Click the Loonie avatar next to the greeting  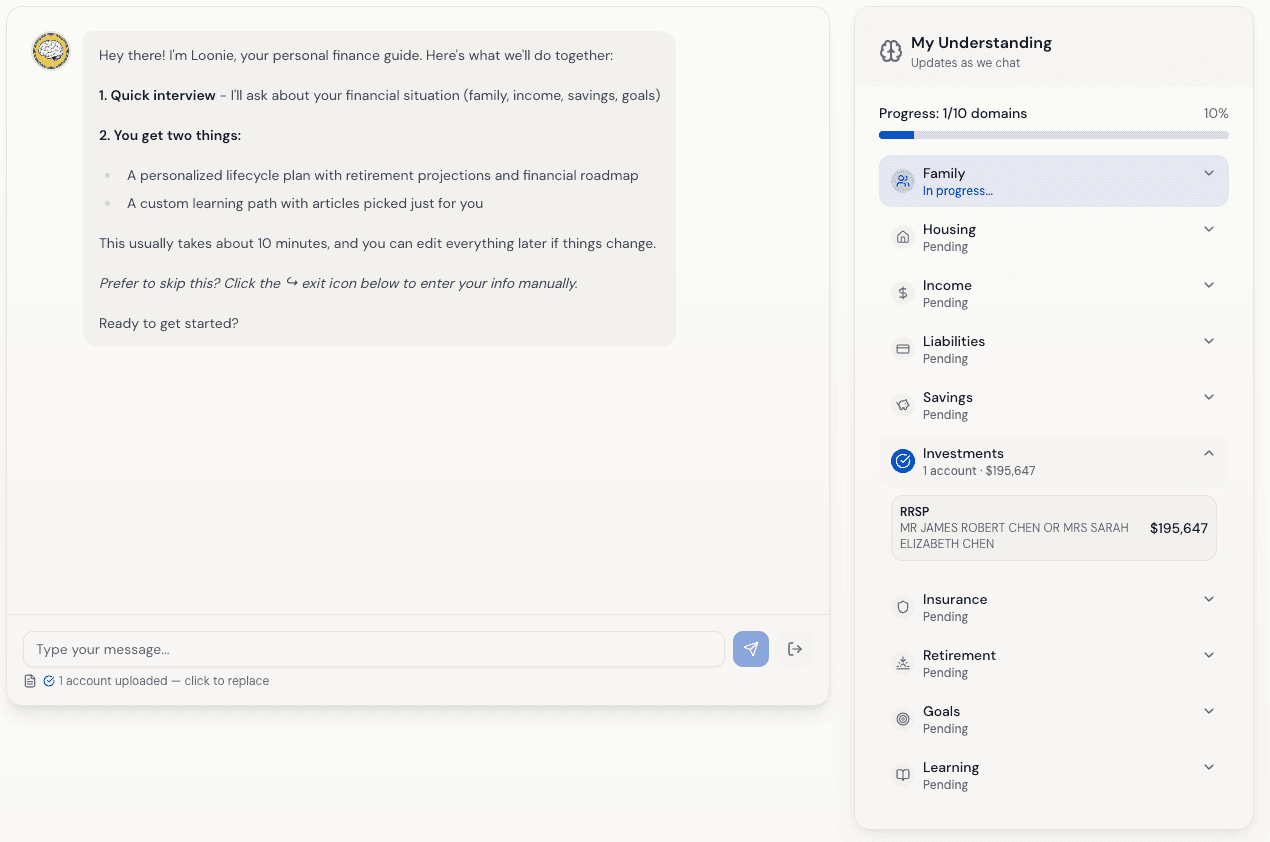coord(50,50)
